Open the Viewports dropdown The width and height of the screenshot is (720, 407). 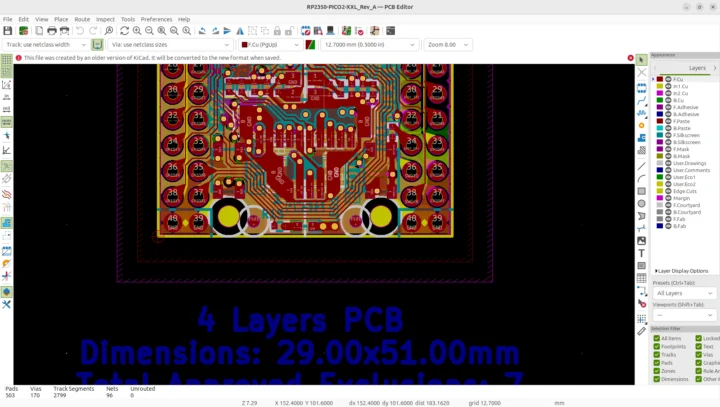click(x=684, y=315)
